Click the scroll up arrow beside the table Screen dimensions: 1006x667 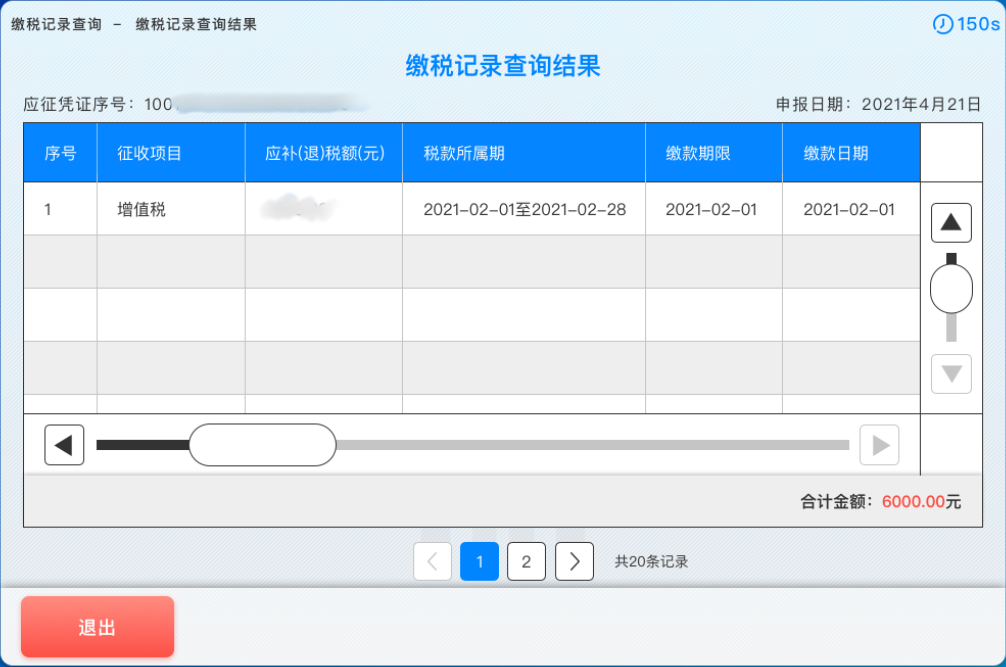click(950, 222)
